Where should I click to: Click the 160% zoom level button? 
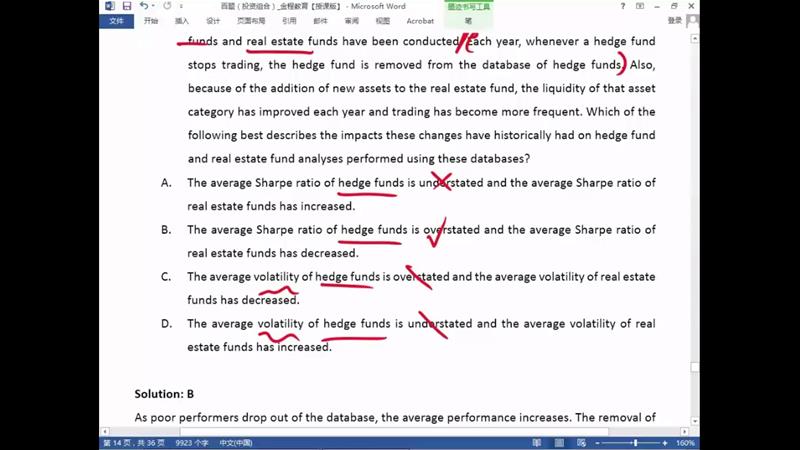[685, 443]
